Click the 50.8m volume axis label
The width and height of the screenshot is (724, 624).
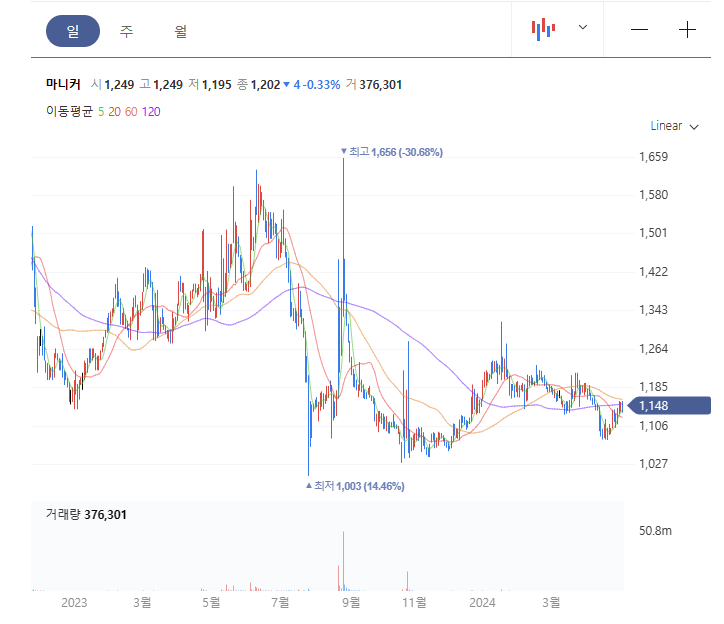coord(655,531)
